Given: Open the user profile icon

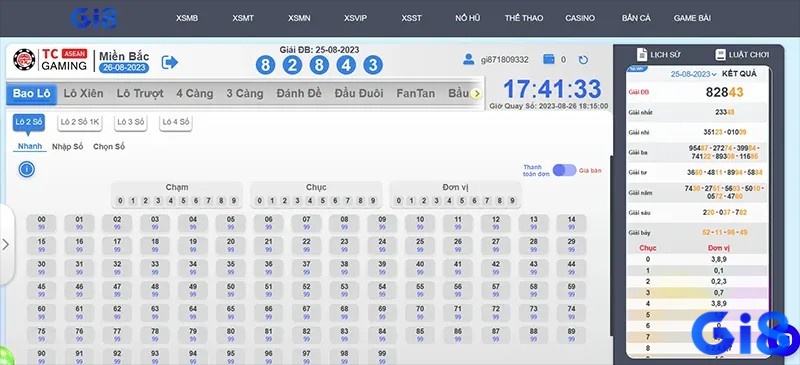Looking at the screenshot, I should point(468,59).
